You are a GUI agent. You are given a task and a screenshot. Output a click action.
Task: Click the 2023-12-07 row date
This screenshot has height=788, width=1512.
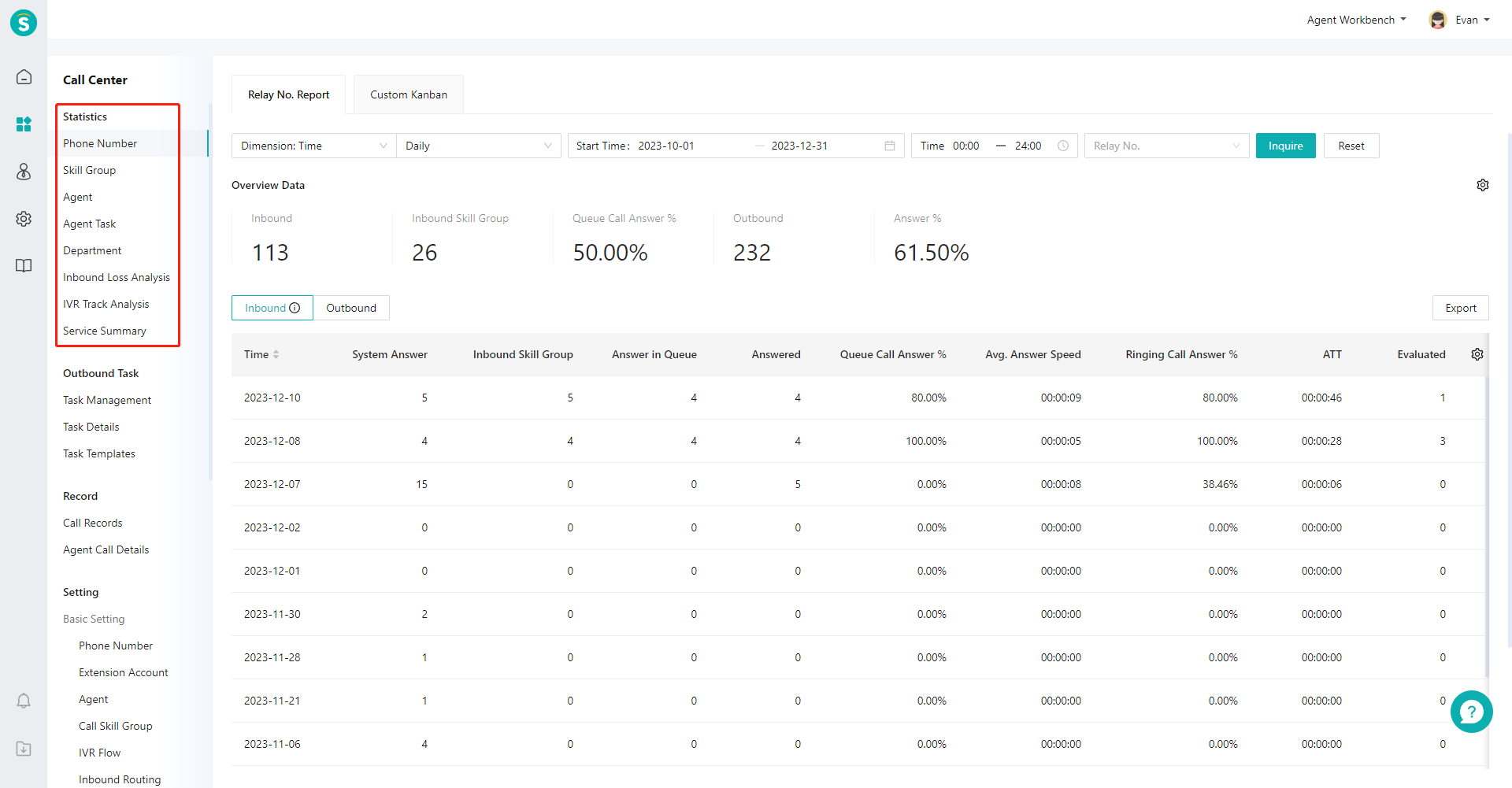pyautogui.click(x=272, y=484)
